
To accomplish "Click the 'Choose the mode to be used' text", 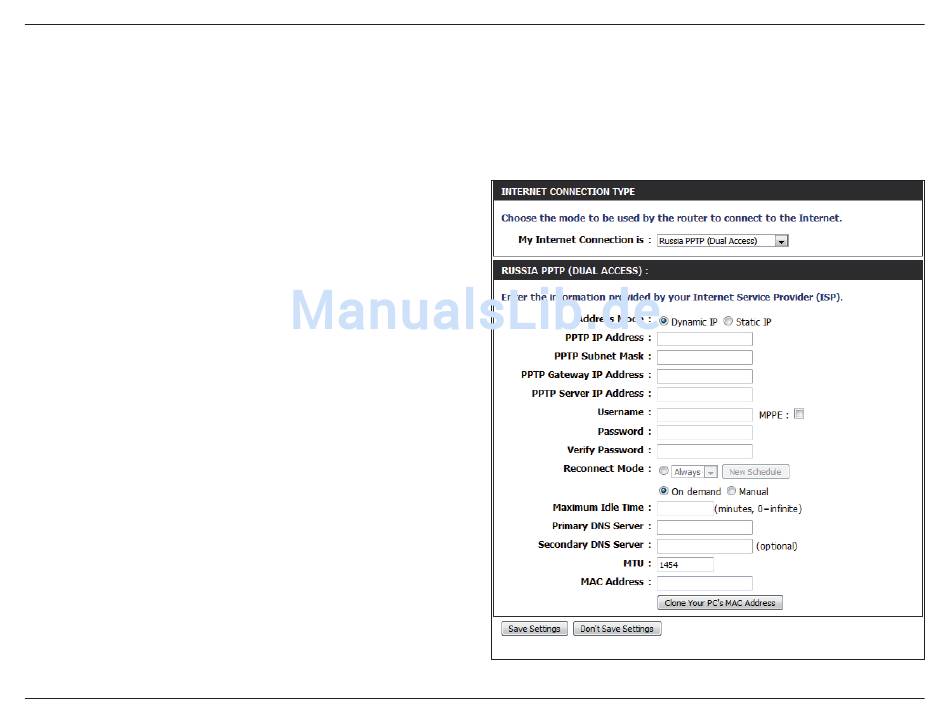I will (x=671, y=218).
